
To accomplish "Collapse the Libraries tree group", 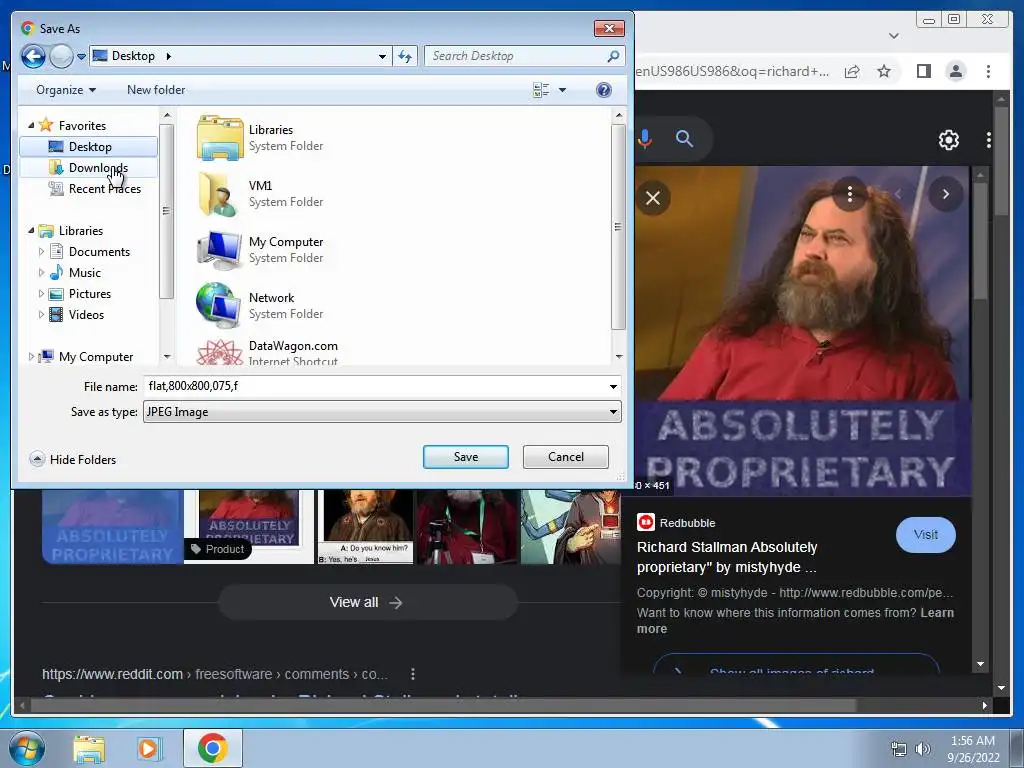I will click(x=31, y=230).
